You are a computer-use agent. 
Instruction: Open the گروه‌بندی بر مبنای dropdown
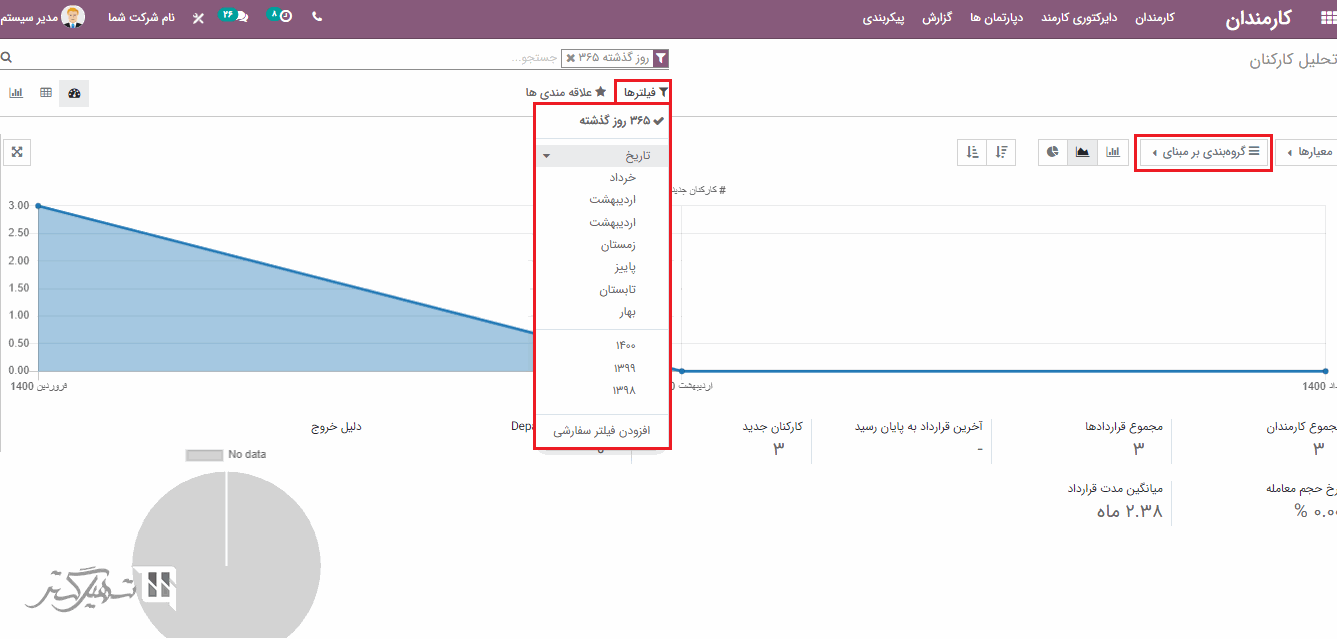[x=1203, y=152]
